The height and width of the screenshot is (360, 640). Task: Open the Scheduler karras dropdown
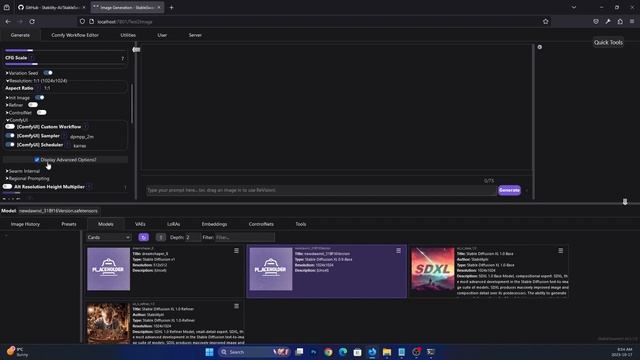point(80,146)
